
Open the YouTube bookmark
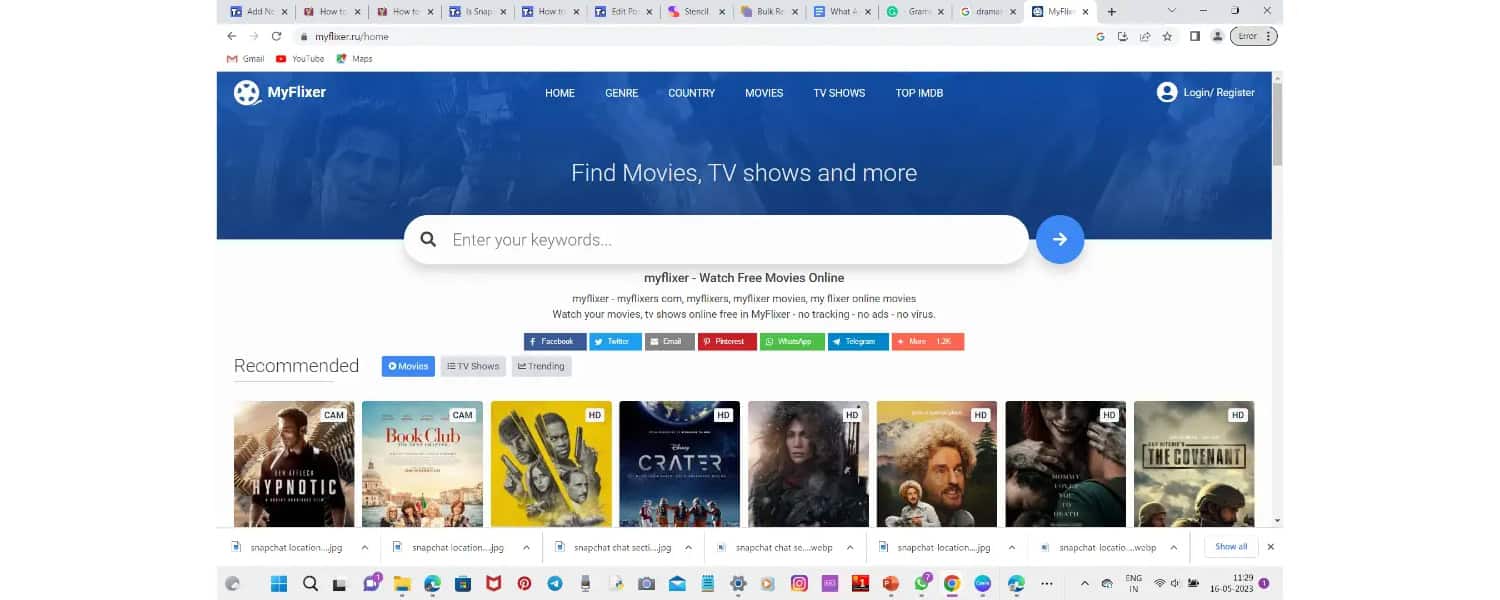300,59
